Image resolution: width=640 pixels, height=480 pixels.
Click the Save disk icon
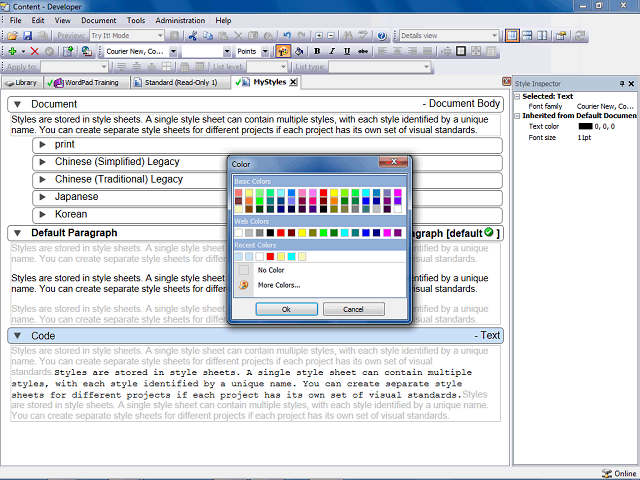pyautogui.click(x=27, y=36)
